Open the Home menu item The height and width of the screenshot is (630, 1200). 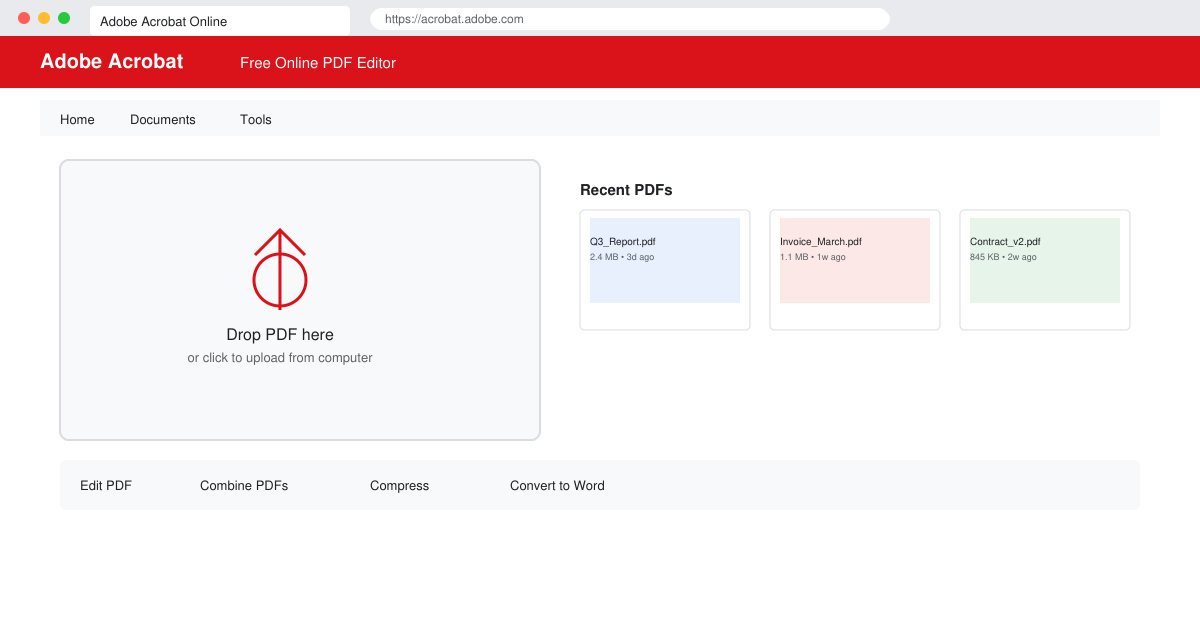[x=77, y=119]
